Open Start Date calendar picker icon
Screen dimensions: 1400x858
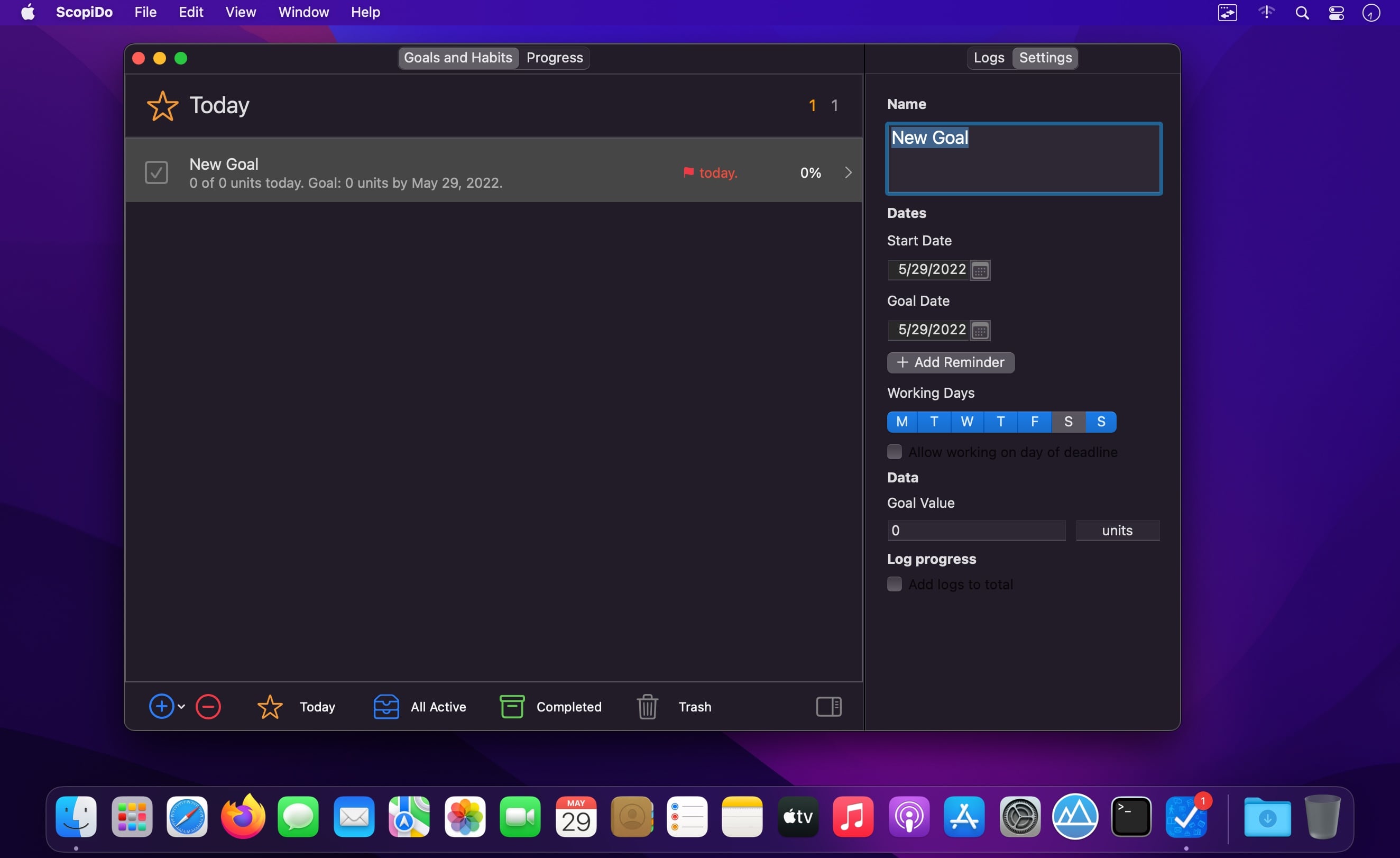click(x=980, y=270)
